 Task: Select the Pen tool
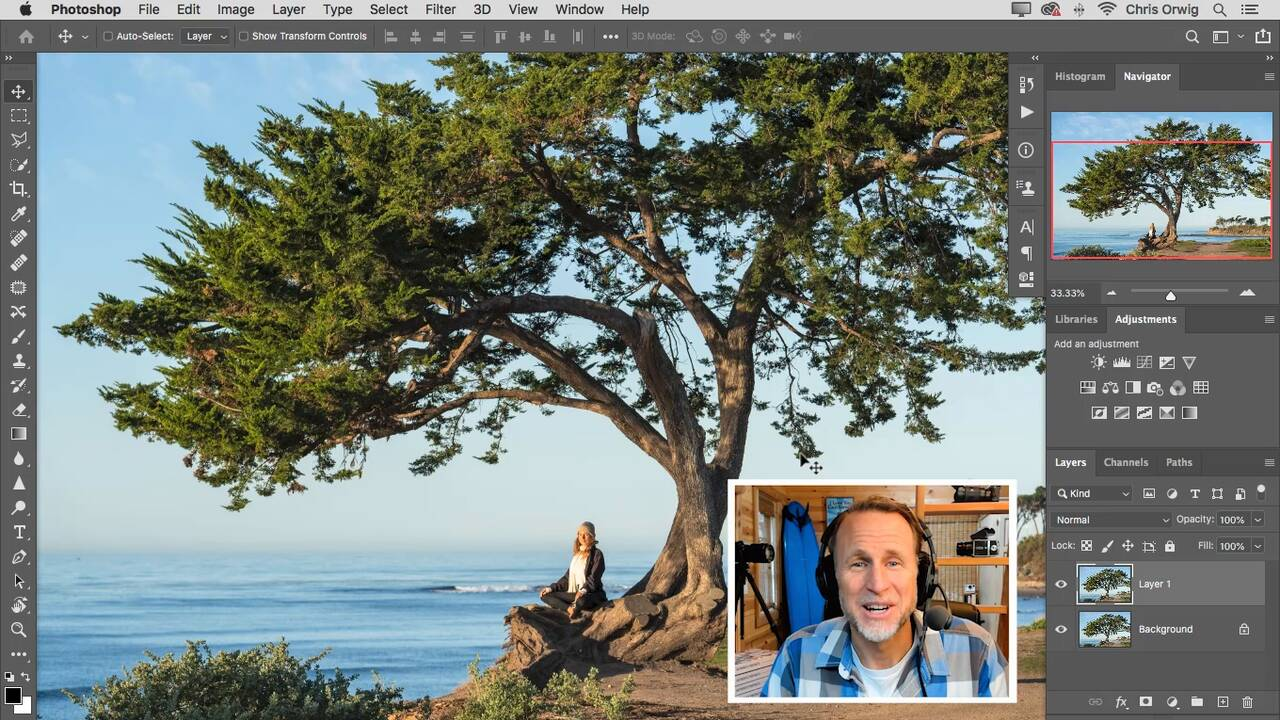tap(18, 556)
